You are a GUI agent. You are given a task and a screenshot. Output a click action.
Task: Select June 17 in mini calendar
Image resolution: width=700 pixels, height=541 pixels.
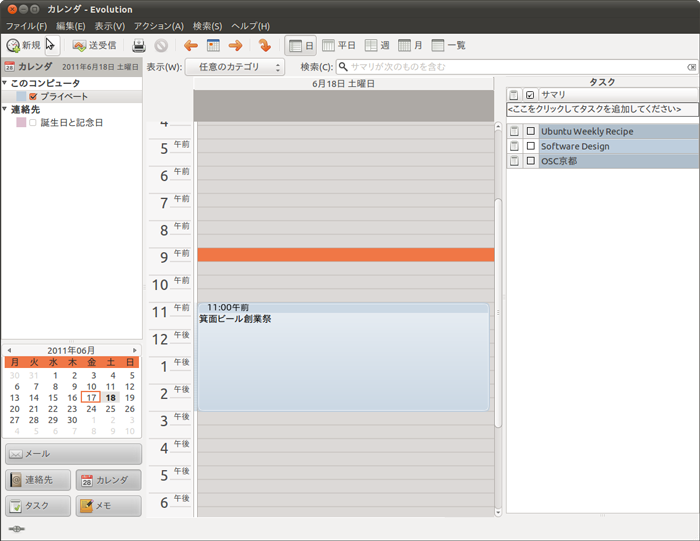91,397
